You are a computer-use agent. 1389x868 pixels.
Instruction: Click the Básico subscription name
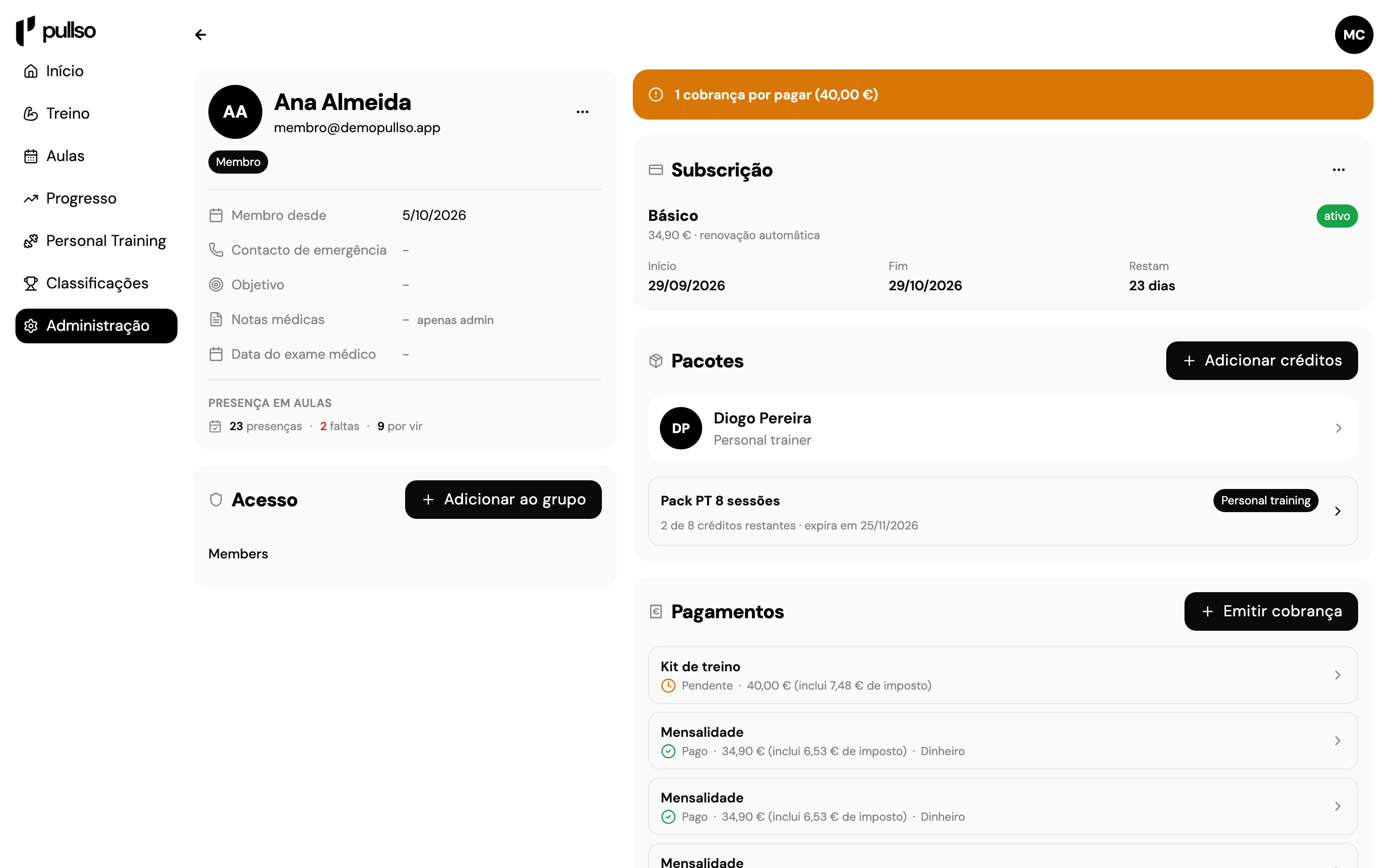(x=673, y=216)
